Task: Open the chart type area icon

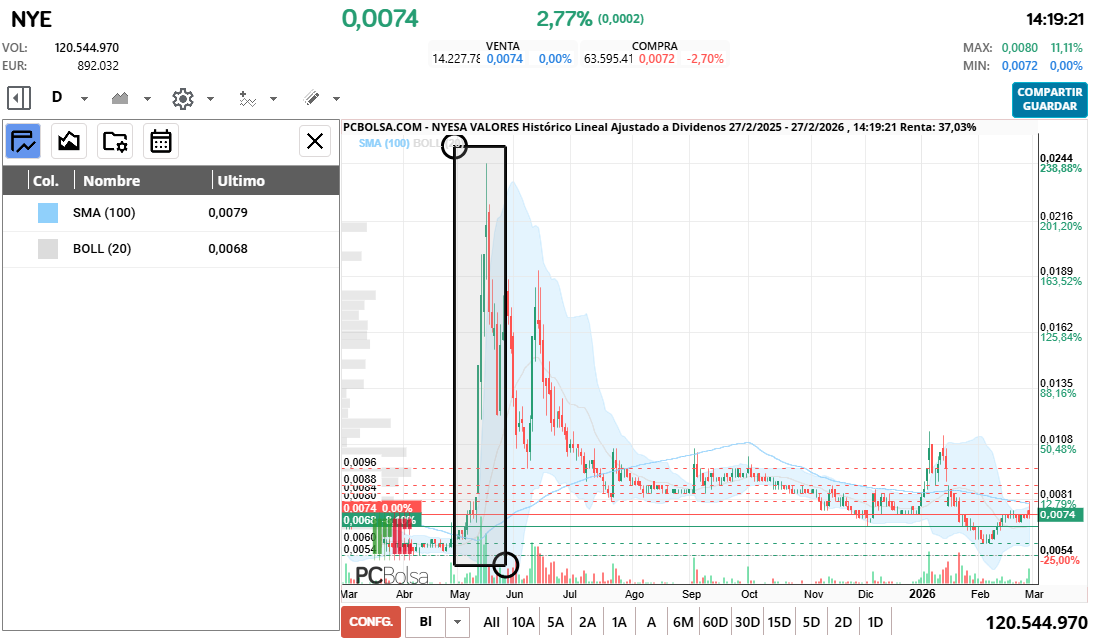Action: tap(120, 98)
